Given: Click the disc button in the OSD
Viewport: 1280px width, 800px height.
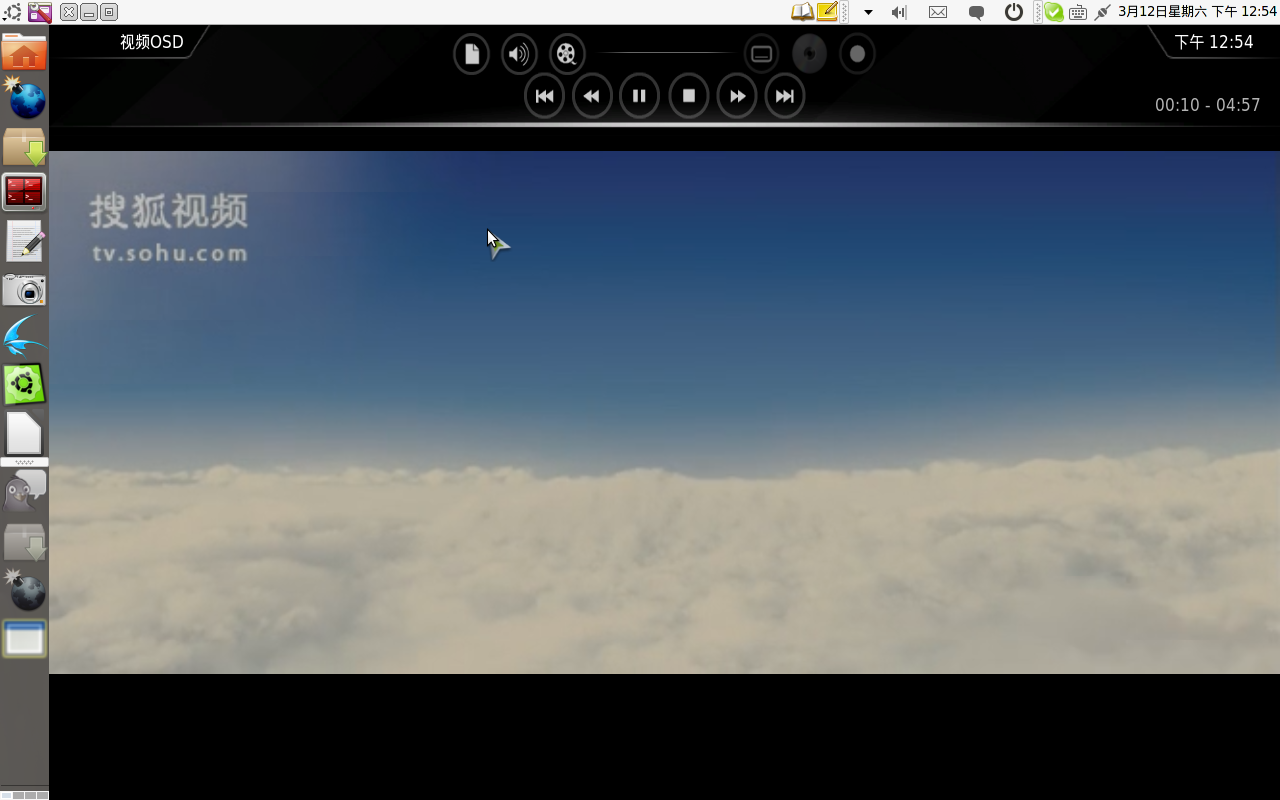Looking at the screenshot, I should pos(809,54).
